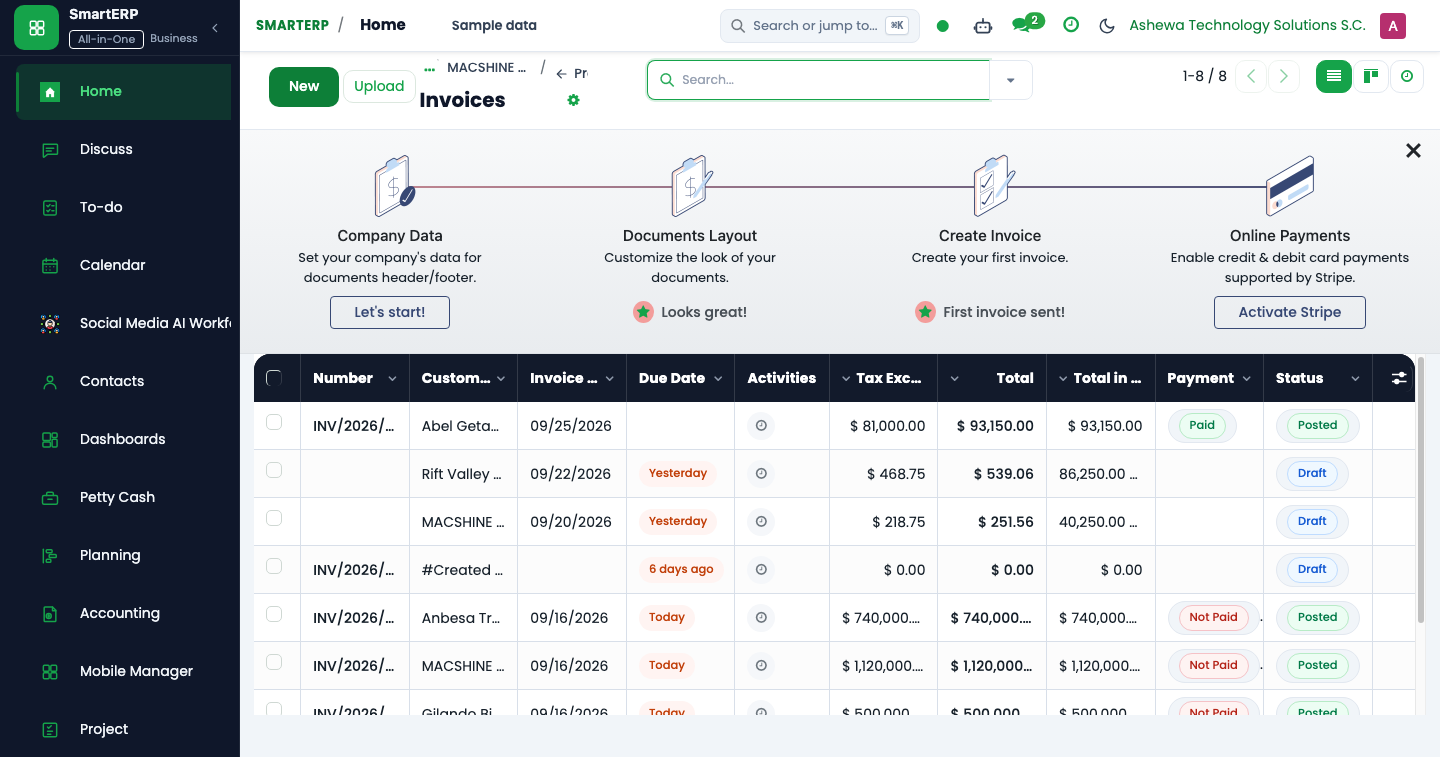The width and height of the screenshot is (1440, 757).
Task: Open the Customer column header dropdown
Action: pos(500,379)
